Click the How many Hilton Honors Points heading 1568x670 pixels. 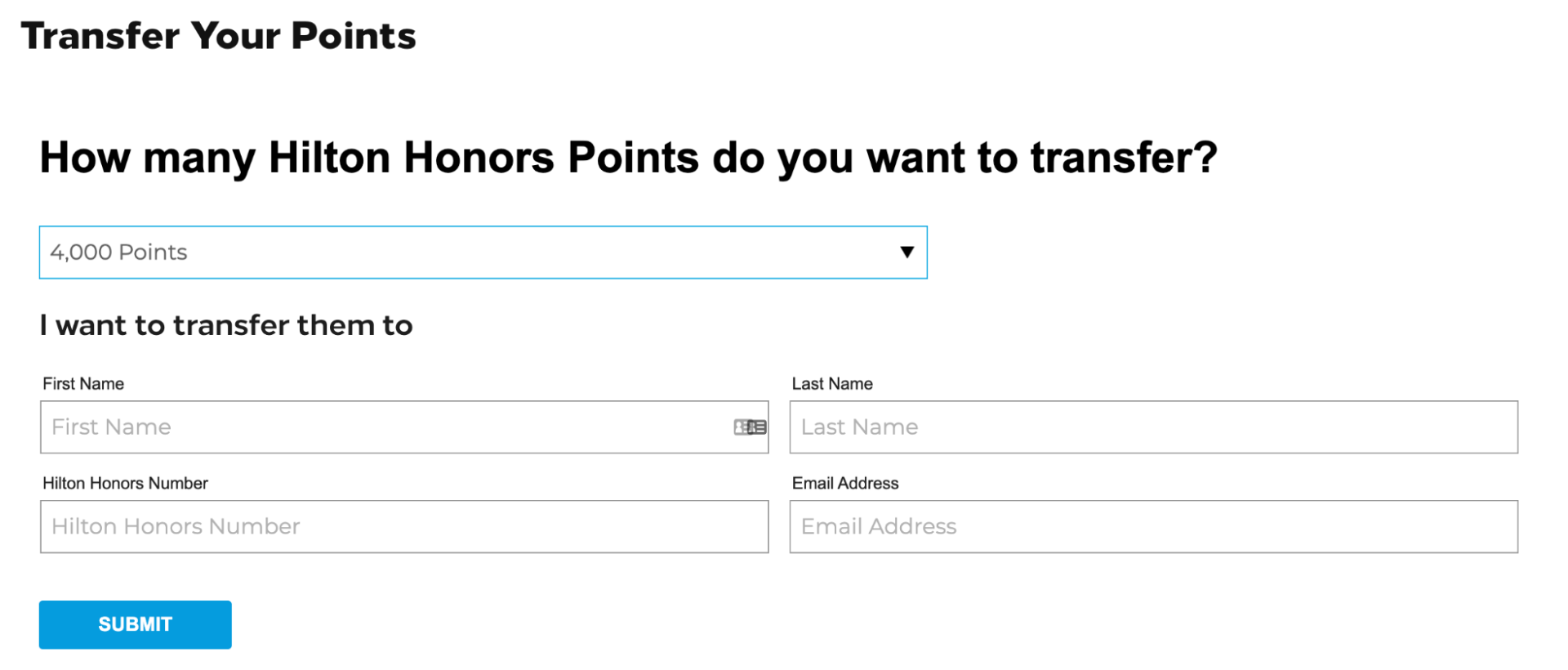coord(628,157)
